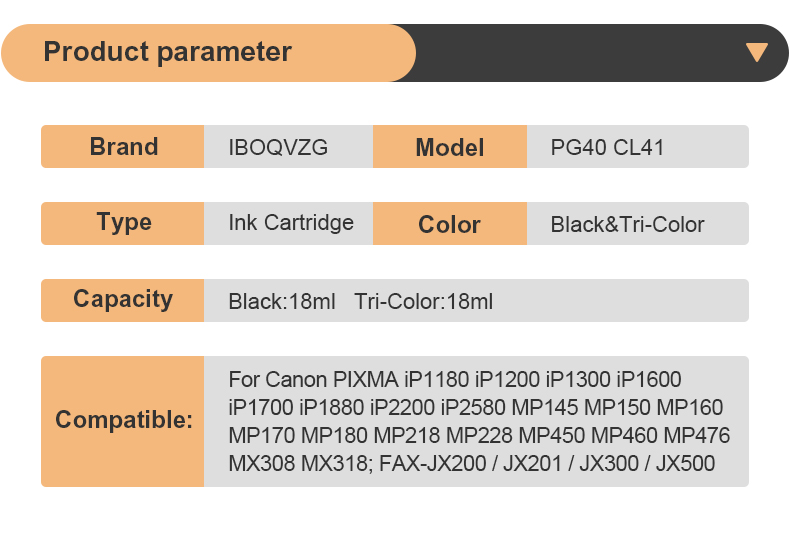Click the Tri-Color:18ml capacity text
The height and width of the screenshot is (551, 790).
pos(423,301)
